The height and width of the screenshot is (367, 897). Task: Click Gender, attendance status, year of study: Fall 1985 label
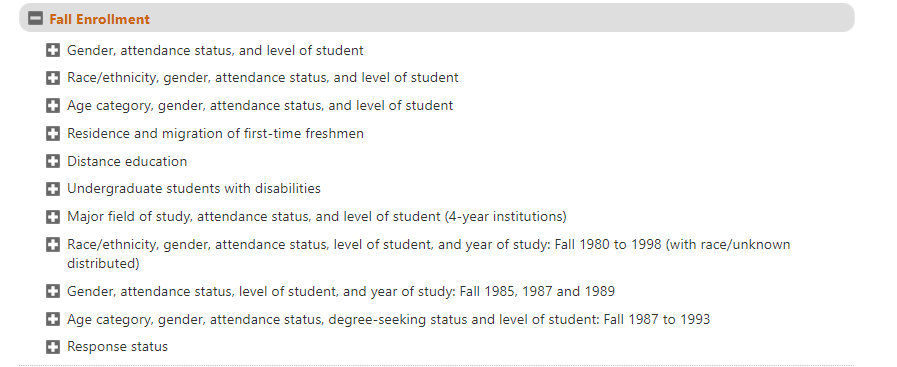(341, 292)
